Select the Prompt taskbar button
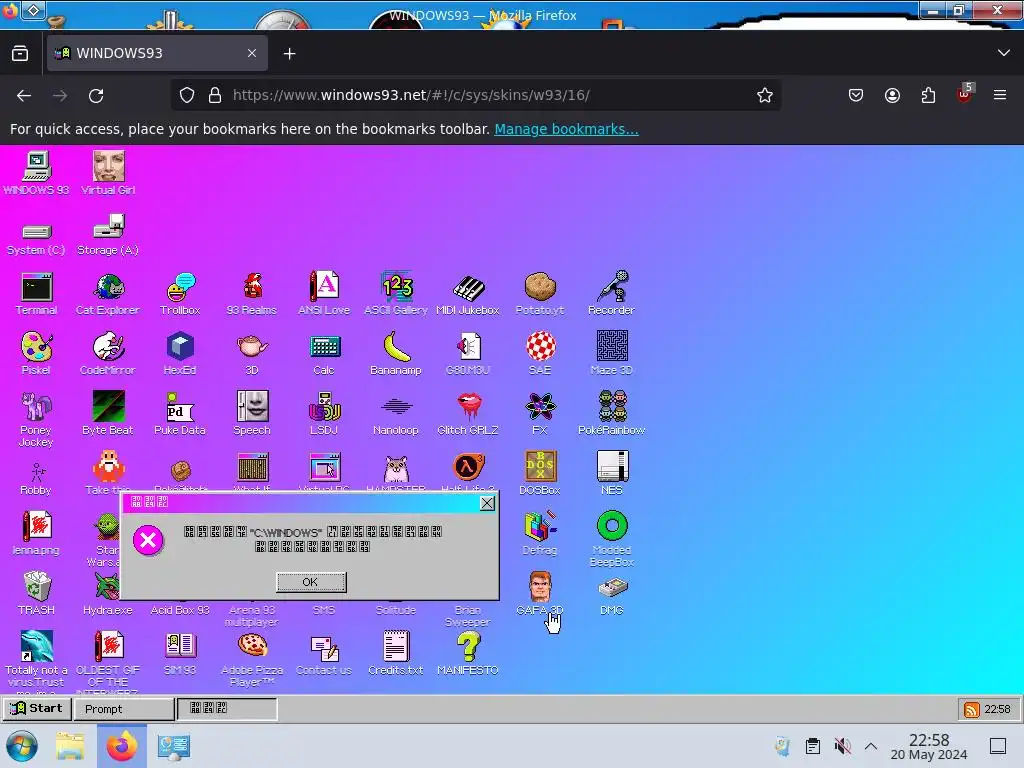1024x768 pixels. 124,709
